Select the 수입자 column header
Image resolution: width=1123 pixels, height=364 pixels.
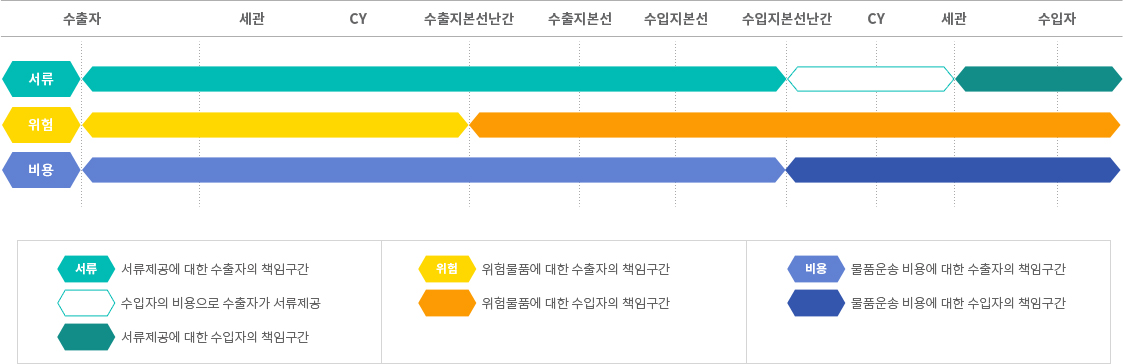point(1056,19)
